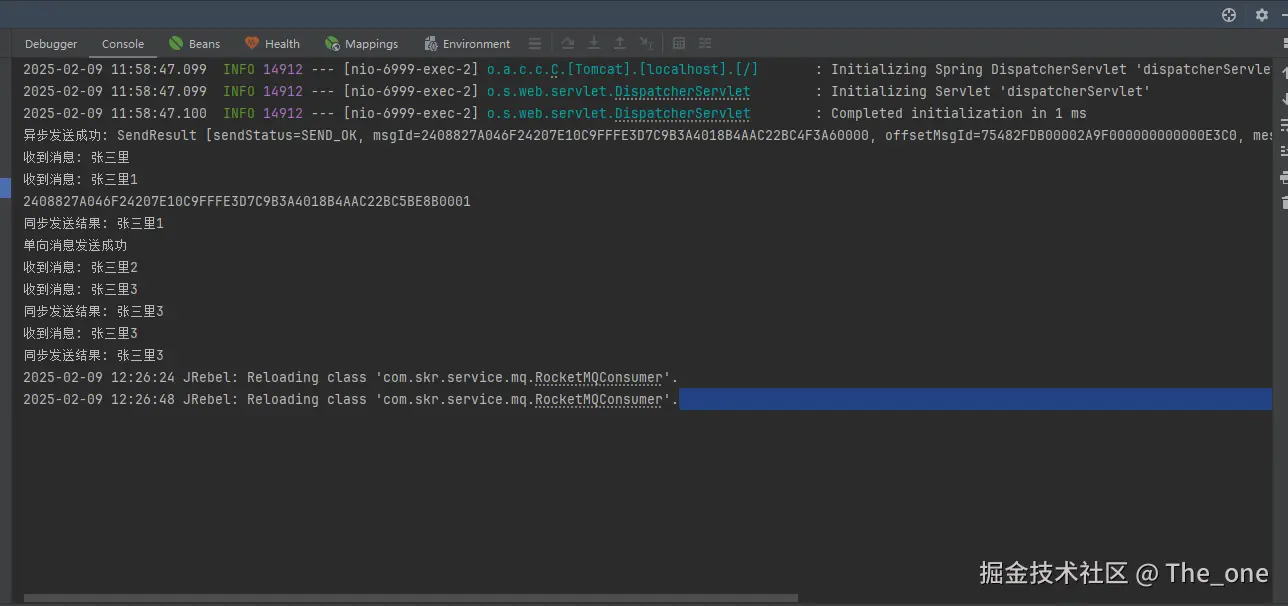This screenshot has height=606, width=1288.
Task: Click timestamp '2025-02-09 11:58:47.100'
Action: coord(115,113)
